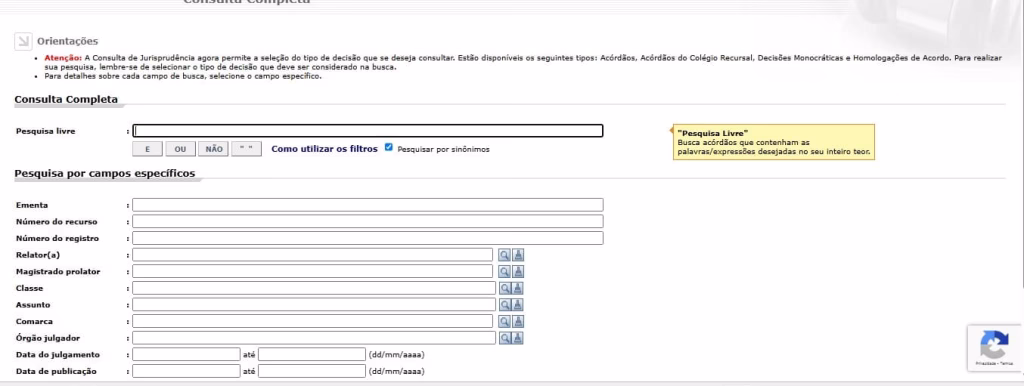Click Data de publicação end date field
Screen dimensions: 1024x386
312,371
